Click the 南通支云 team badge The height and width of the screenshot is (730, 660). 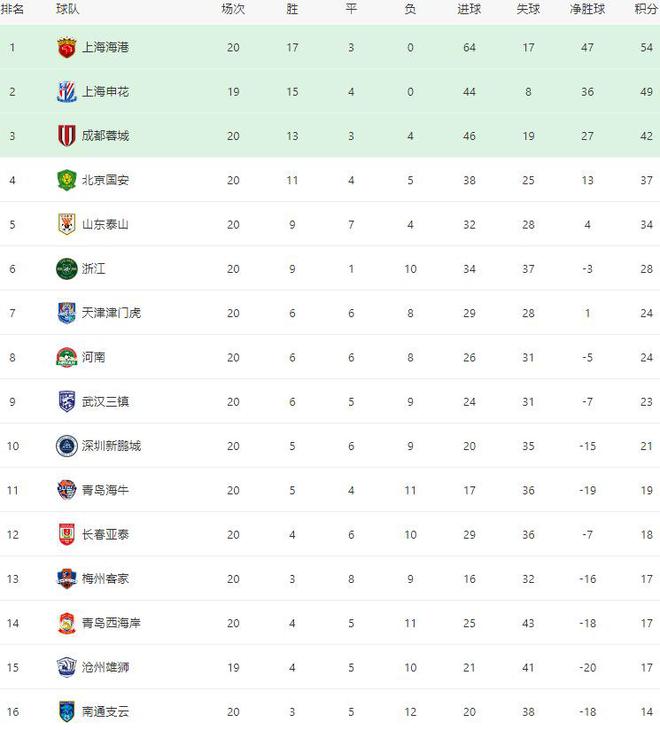[x=67, y=712]
